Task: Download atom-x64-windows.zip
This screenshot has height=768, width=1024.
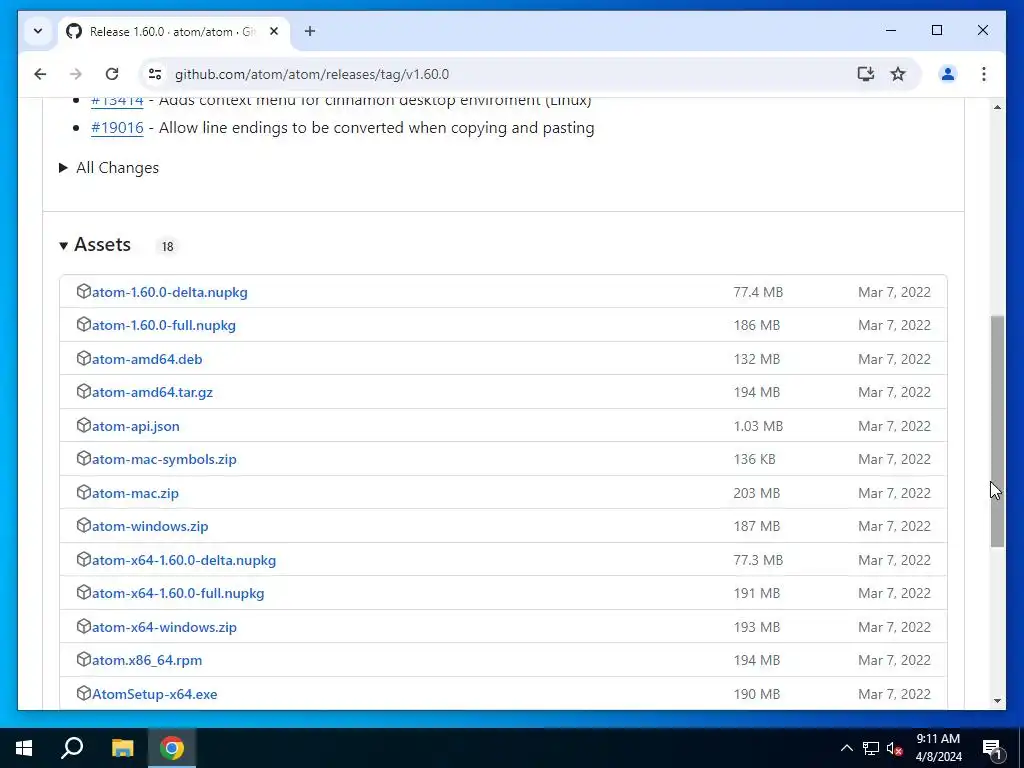Action: (x=165, y=627)
